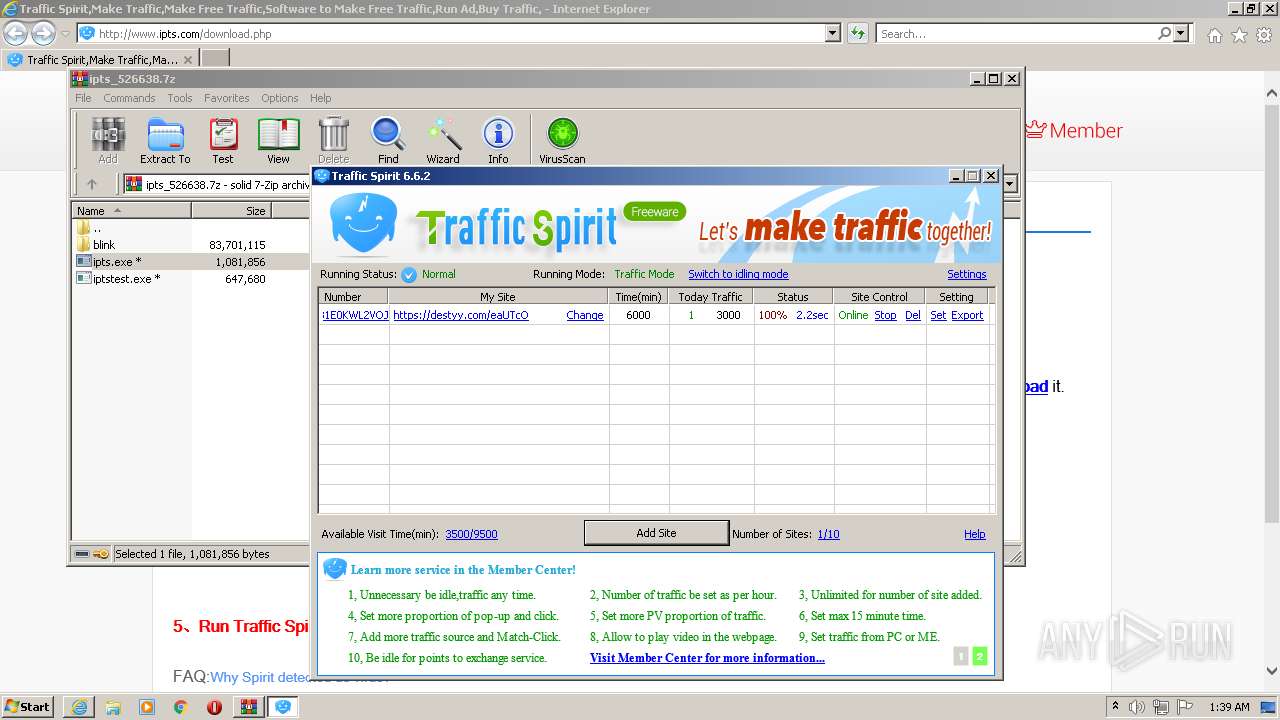
Task: Open Opera icon on the taskbar
Action: coord(214,707)
